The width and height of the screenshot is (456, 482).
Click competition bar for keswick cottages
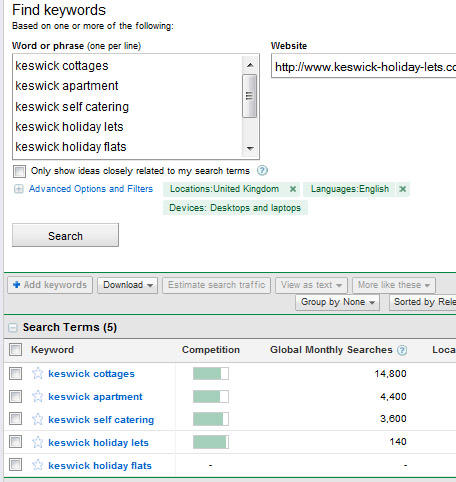pyautogui.click(x=211, y=373)
